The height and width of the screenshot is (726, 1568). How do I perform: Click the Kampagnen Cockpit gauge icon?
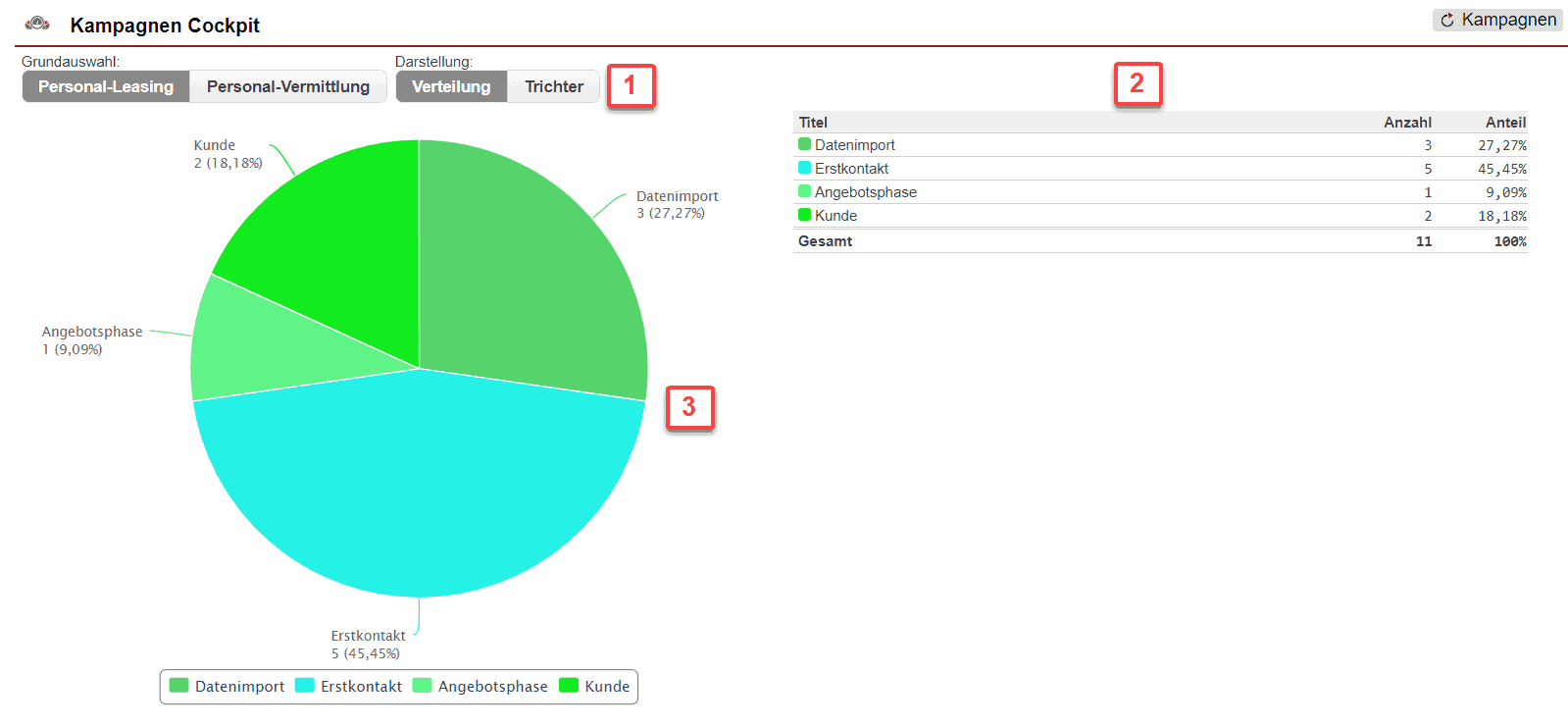pos(37,24)
